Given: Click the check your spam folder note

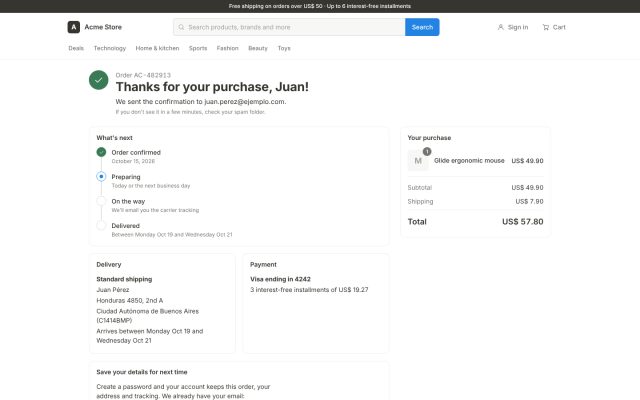Looking at the screenshot, I should coord(190,112).
